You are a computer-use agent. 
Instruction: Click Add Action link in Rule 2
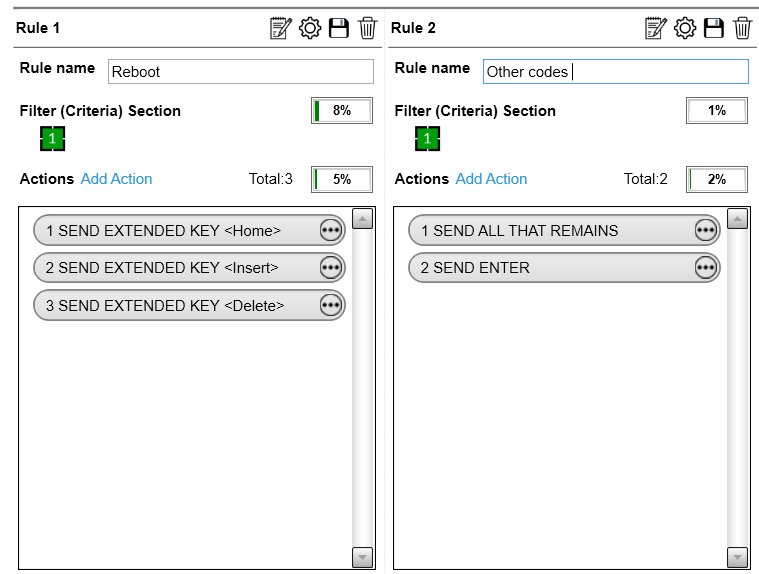pos(491,179)
